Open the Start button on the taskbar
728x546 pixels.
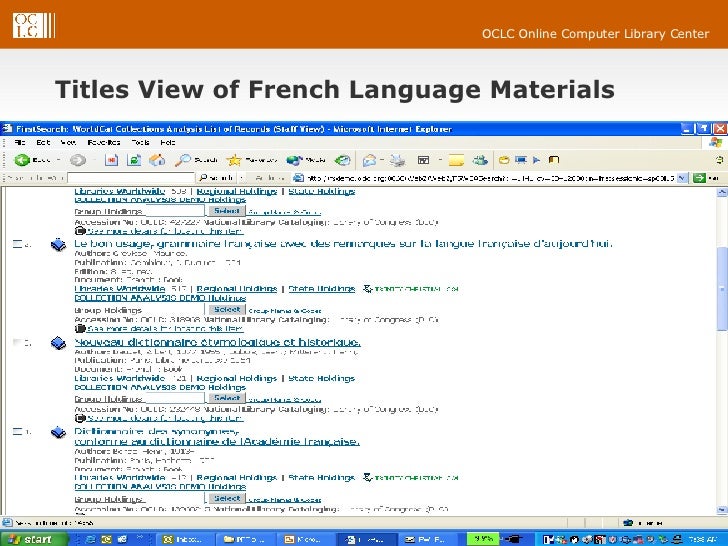click(x=32, y=539)
